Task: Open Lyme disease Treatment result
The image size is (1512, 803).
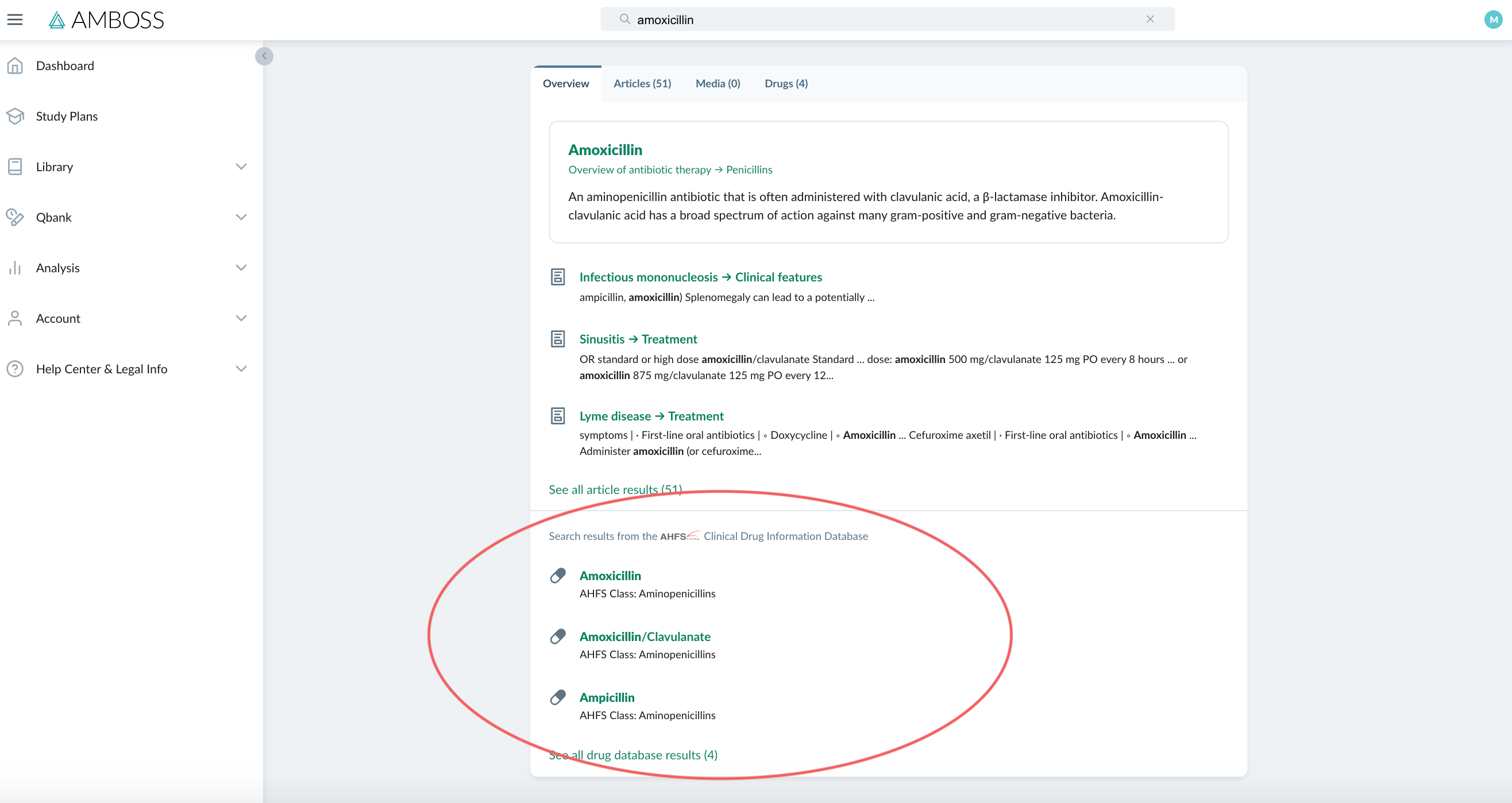Action: [651, 416]
